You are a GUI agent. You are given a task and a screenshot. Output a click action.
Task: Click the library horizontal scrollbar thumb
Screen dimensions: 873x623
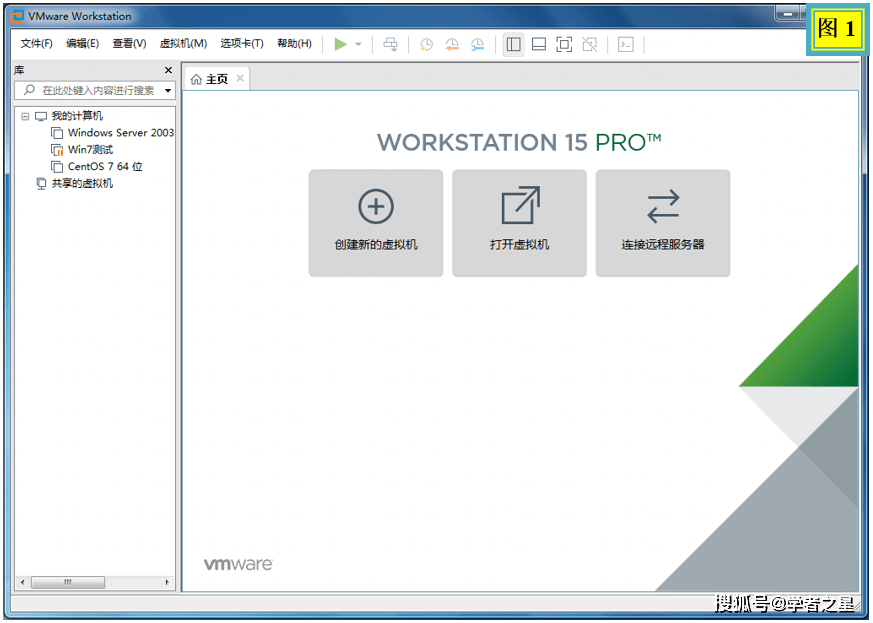(67, 582)
